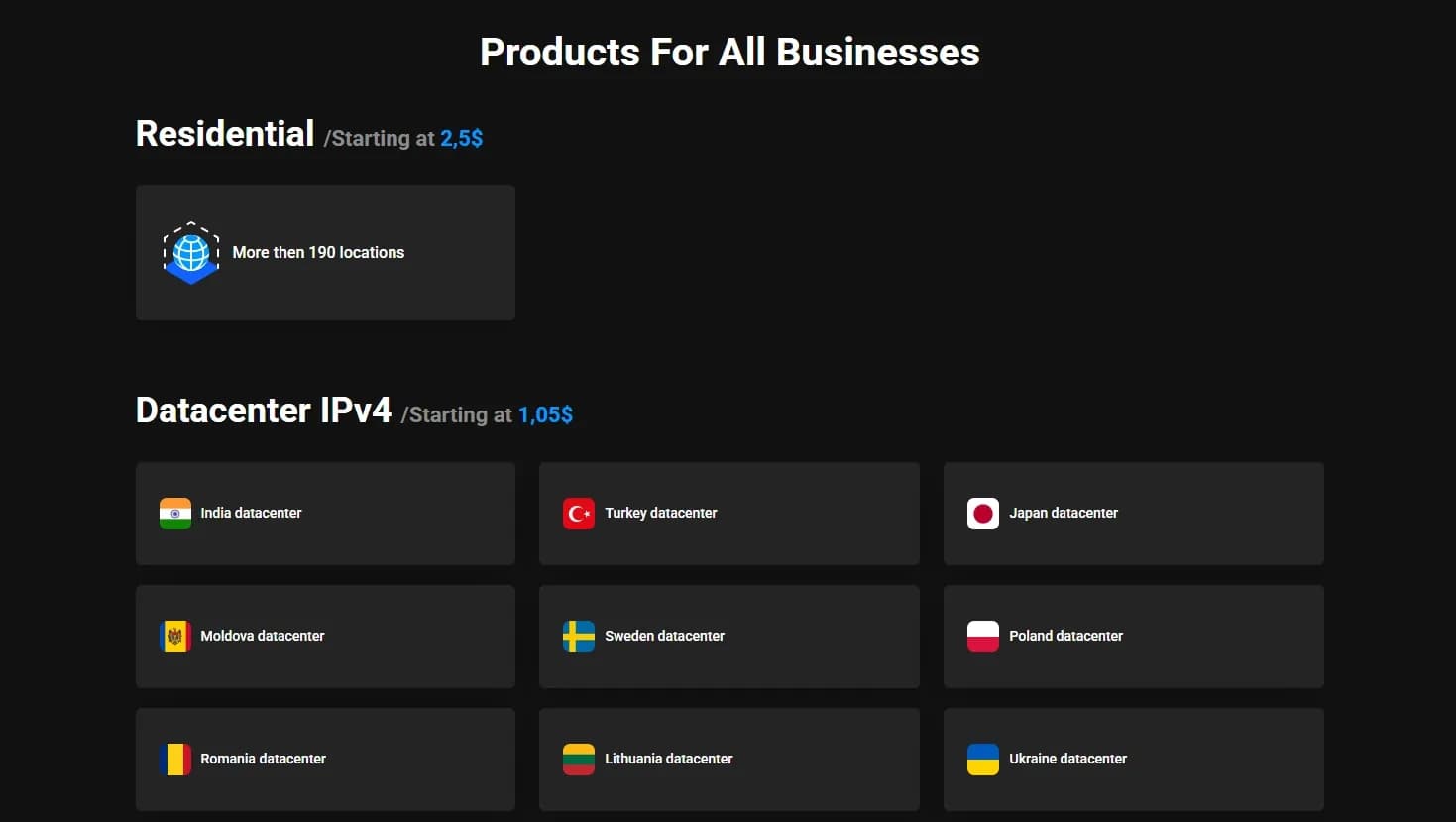The width and height of the screenshot is (1456, 822).
Task: Click the Turkey flag icon
Action: (579, 514)
